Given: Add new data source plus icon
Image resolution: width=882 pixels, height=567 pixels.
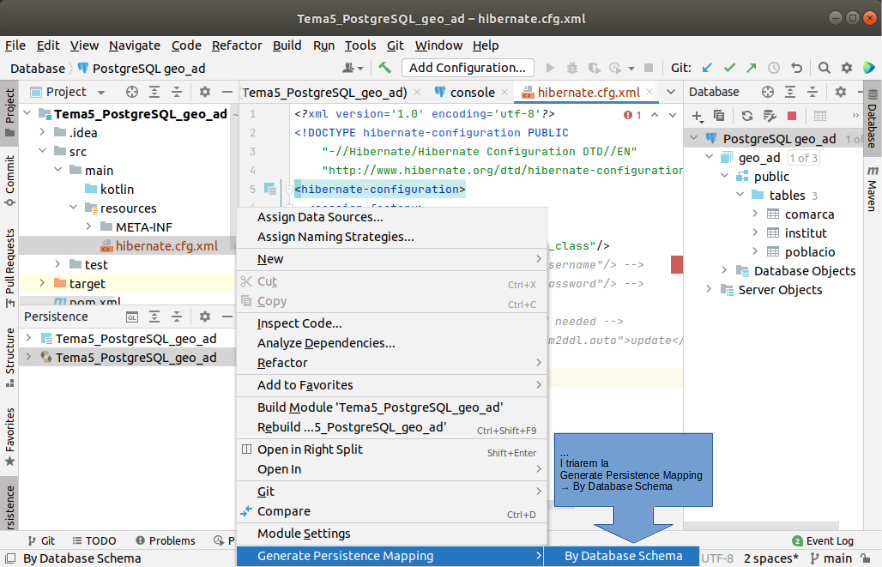Looking at the screenshot, I should click(697, 116).
